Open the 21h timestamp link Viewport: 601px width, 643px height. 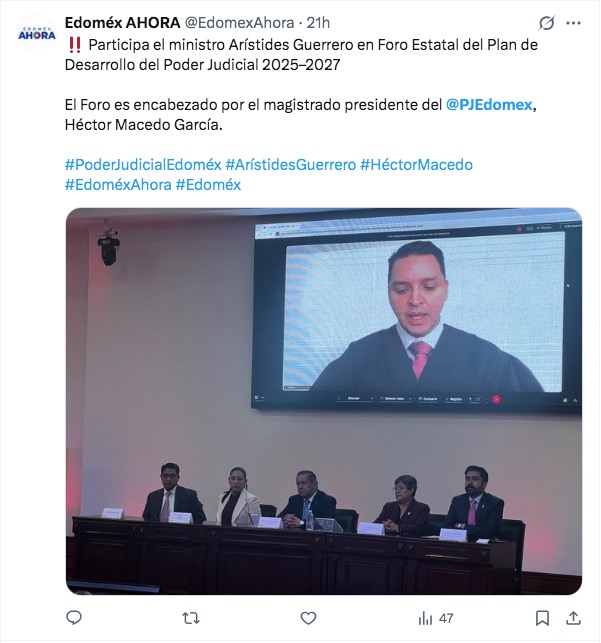point(318,23)
